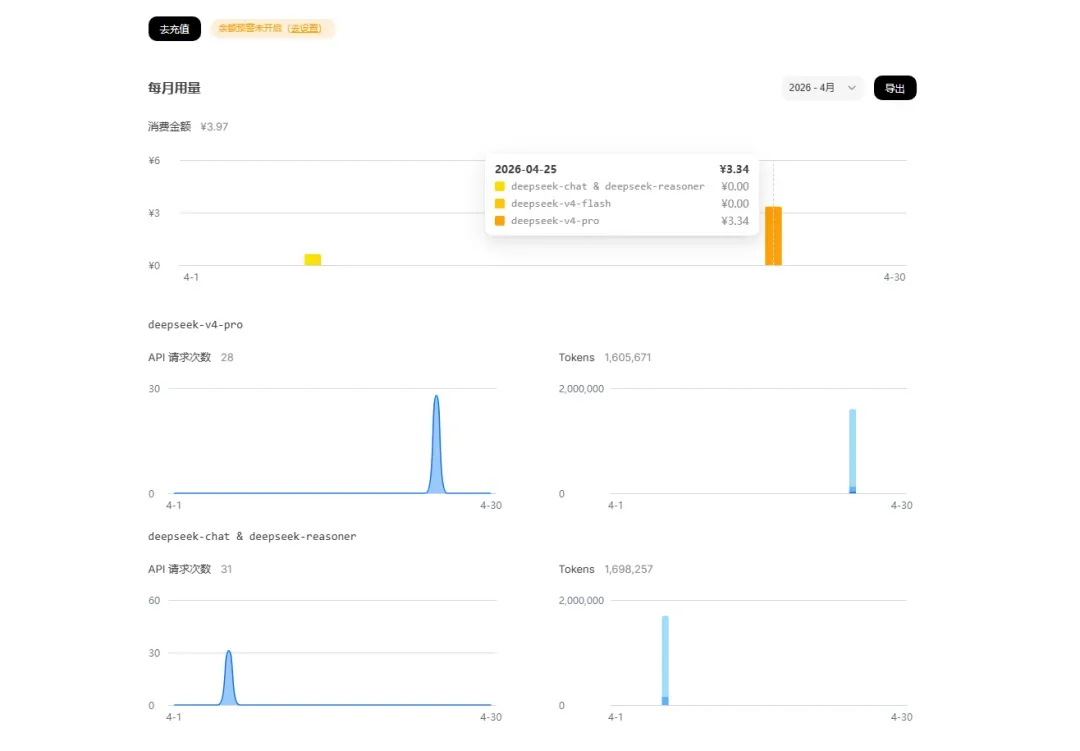Click the 去充值 recharge button
The image size is (1080, 751).
coord(174,29)
